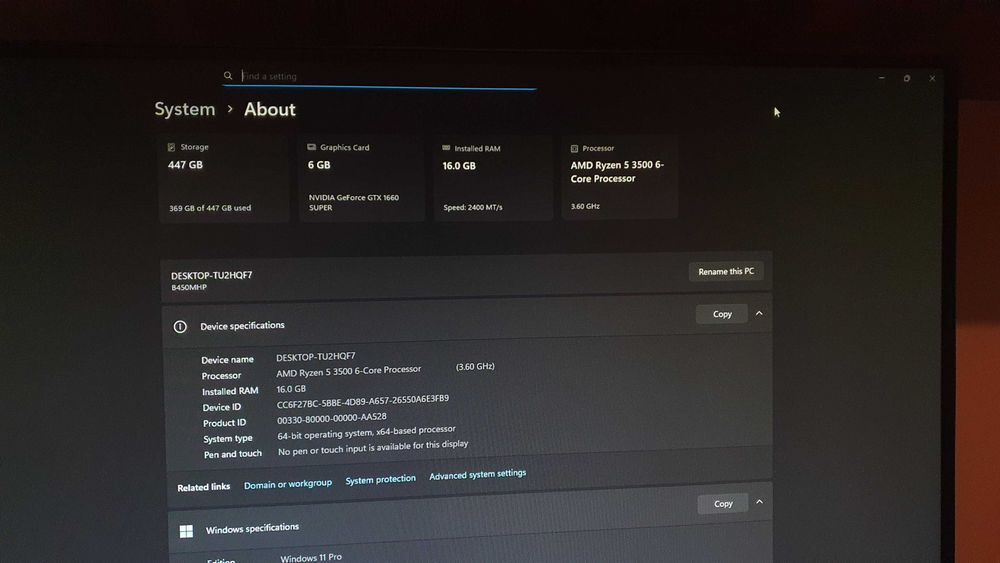Click B450MHP model text under PC name
Screen dimensions: 1000x563
(x=189, y=288)
